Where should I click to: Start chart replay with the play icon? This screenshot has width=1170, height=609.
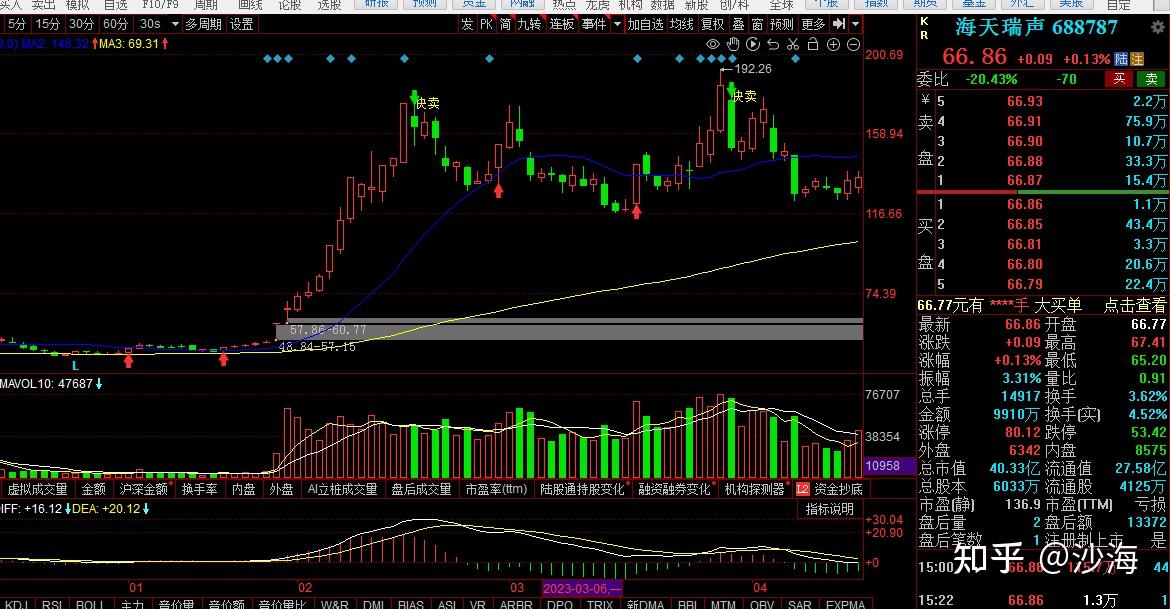(753, 44)
